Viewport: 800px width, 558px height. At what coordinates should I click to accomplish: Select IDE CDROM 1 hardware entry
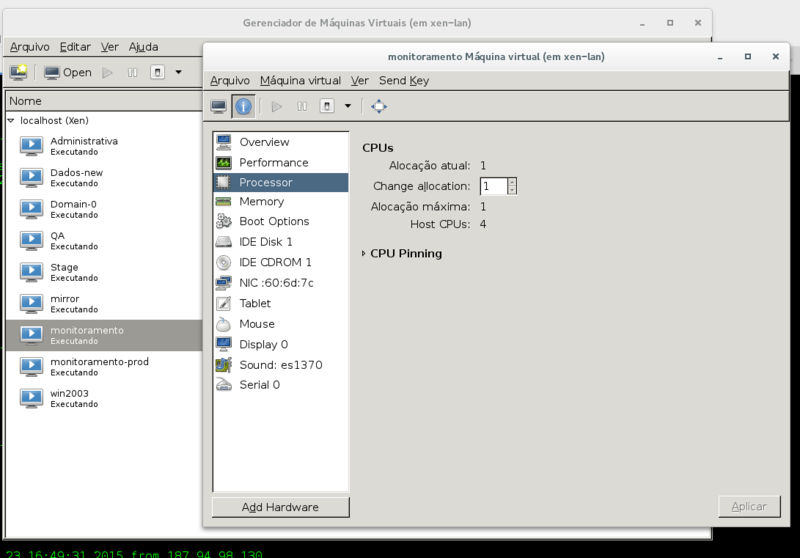[281, 262]
